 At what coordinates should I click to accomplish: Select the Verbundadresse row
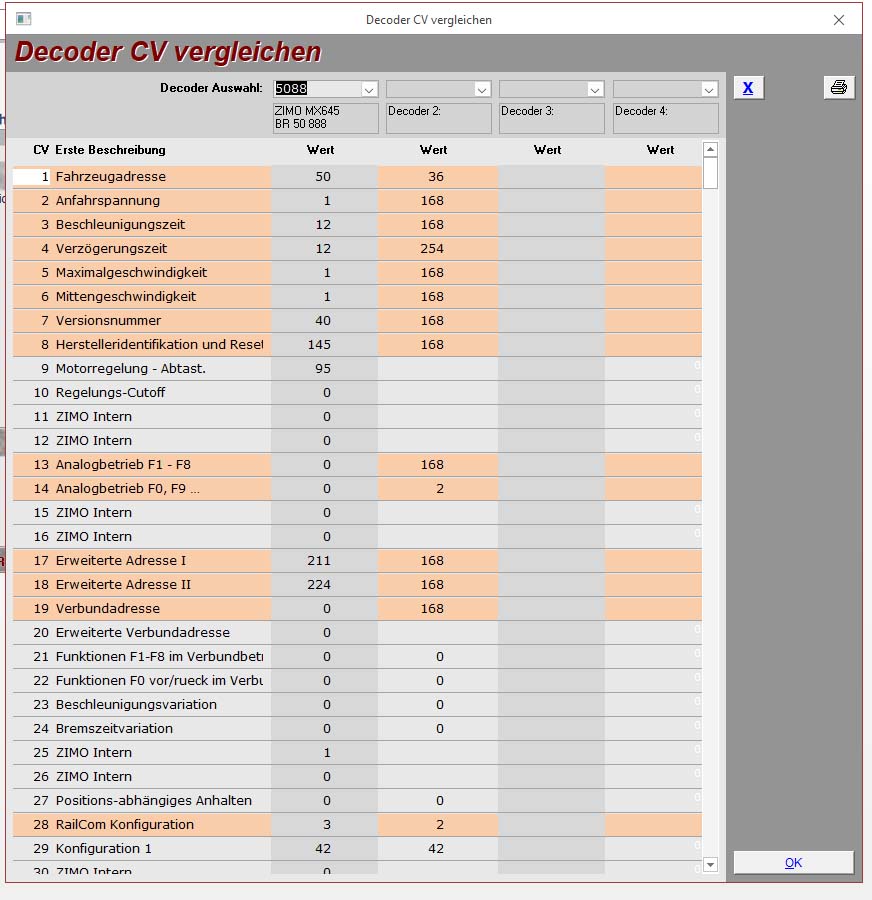pyautogui.click(x=357, y=608)
